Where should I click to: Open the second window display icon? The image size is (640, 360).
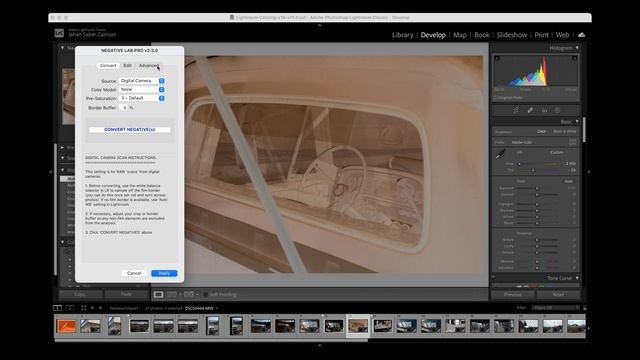point(70,308)
